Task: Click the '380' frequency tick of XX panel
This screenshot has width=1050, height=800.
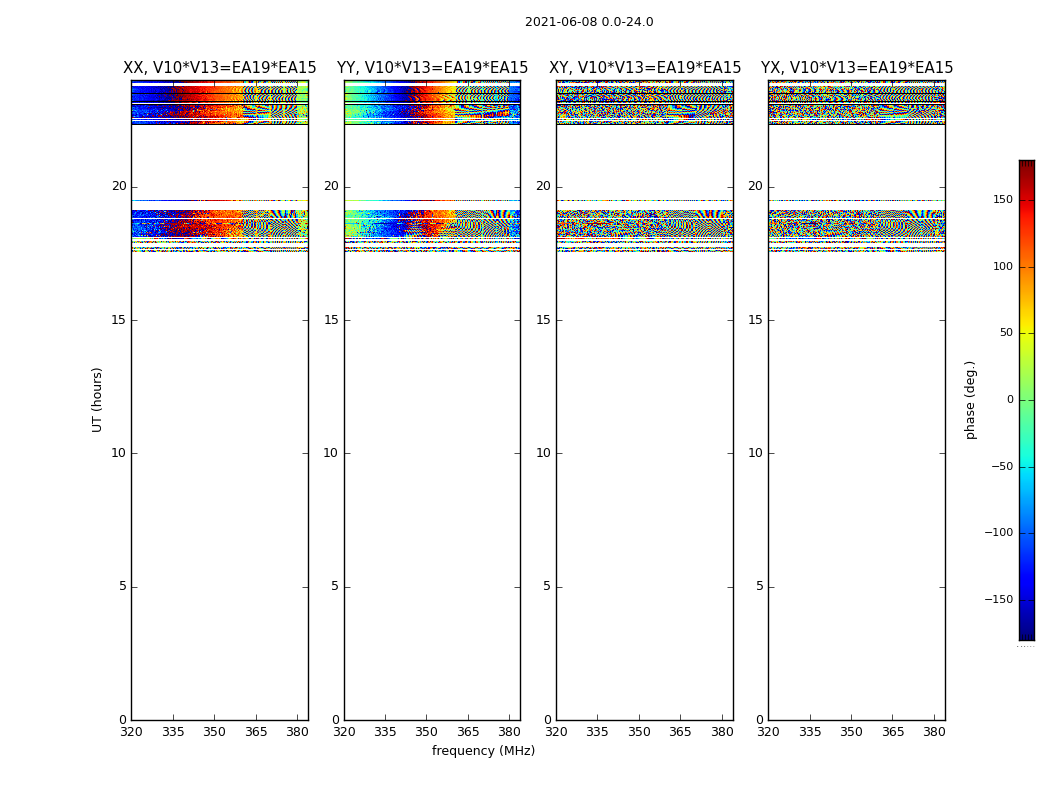Action: (x=297, y=732)
